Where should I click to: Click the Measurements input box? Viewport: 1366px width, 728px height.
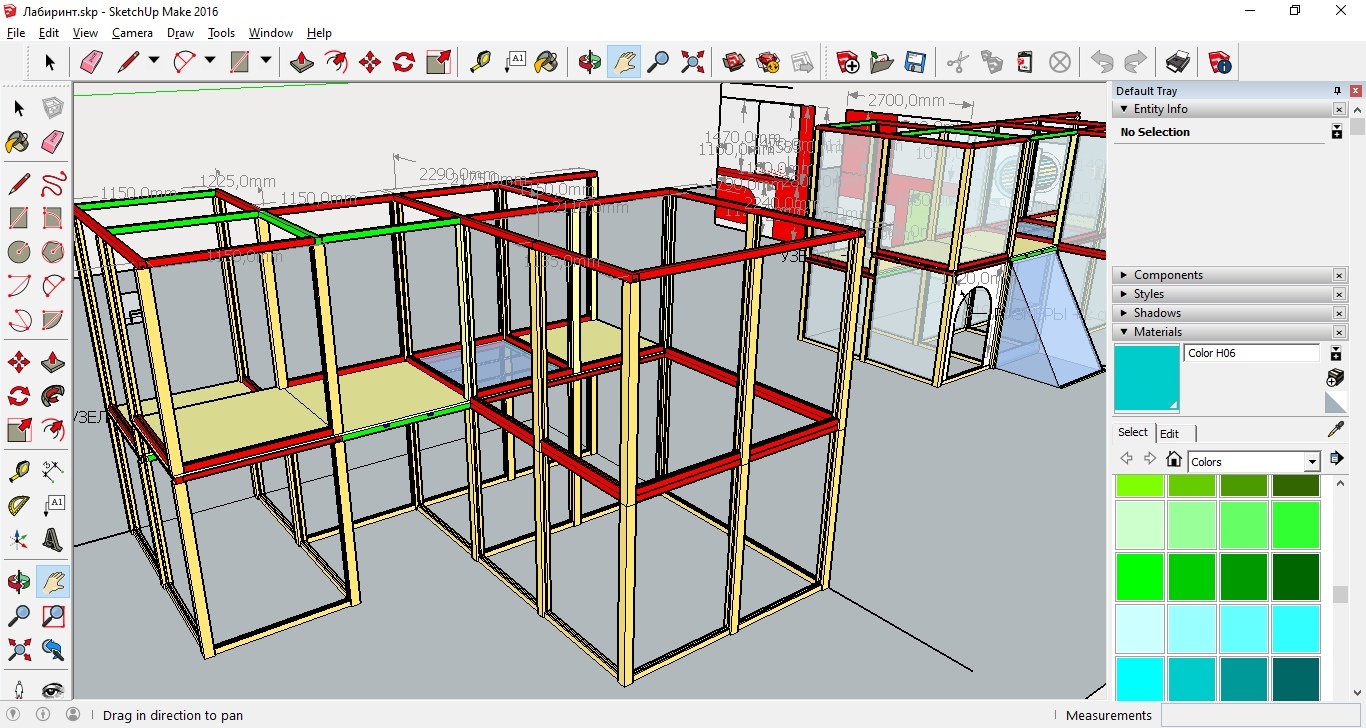[1259, 715]
